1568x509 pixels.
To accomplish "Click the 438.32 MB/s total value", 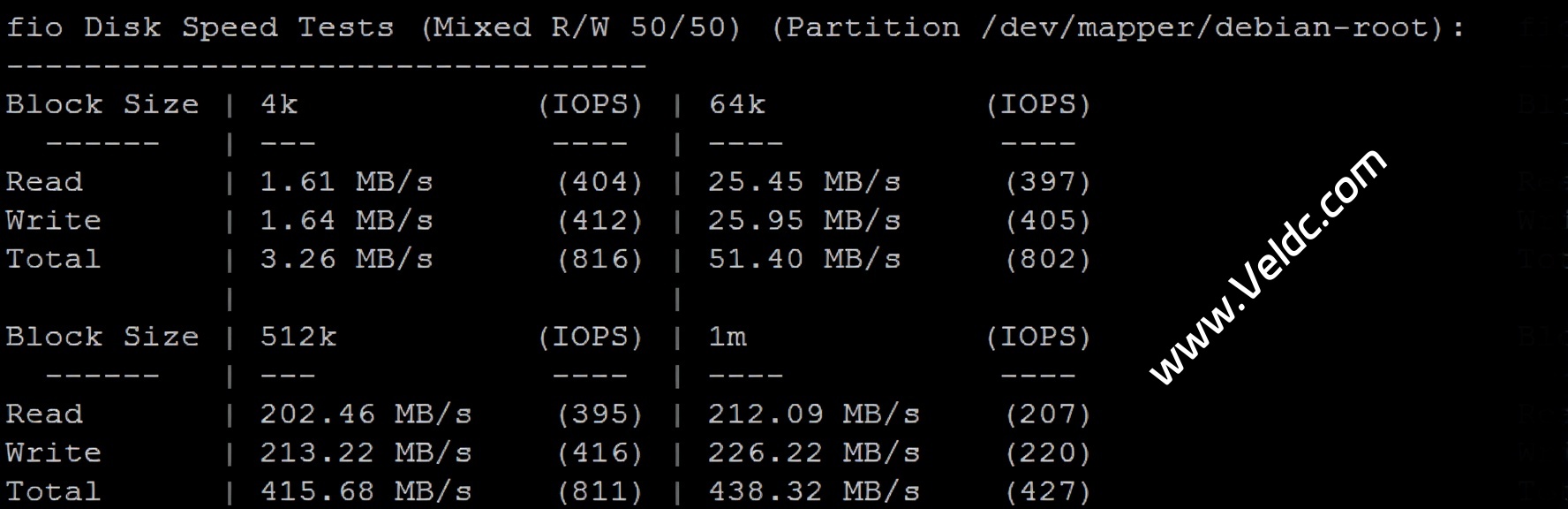I will point(813,492).
